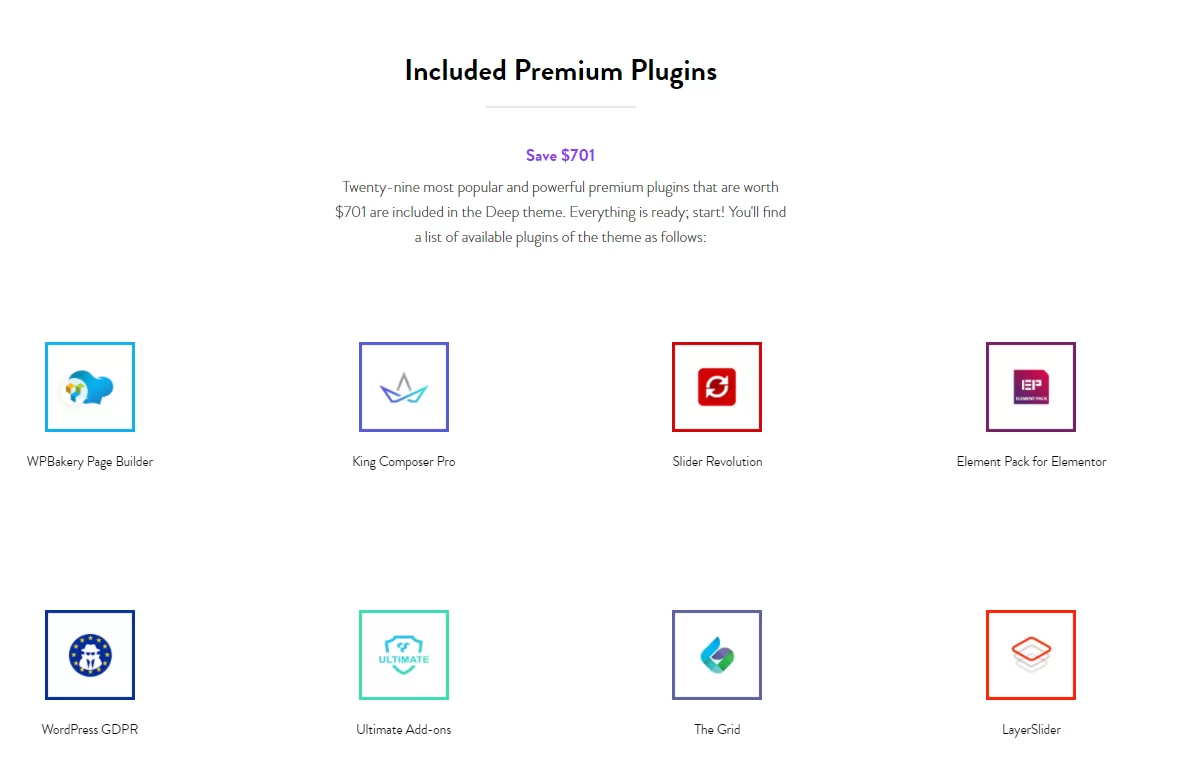Click the Included Premium Plugins heading
This screenshot has height=784, width=1177.
pyautogui.click(x=560, y=71)
